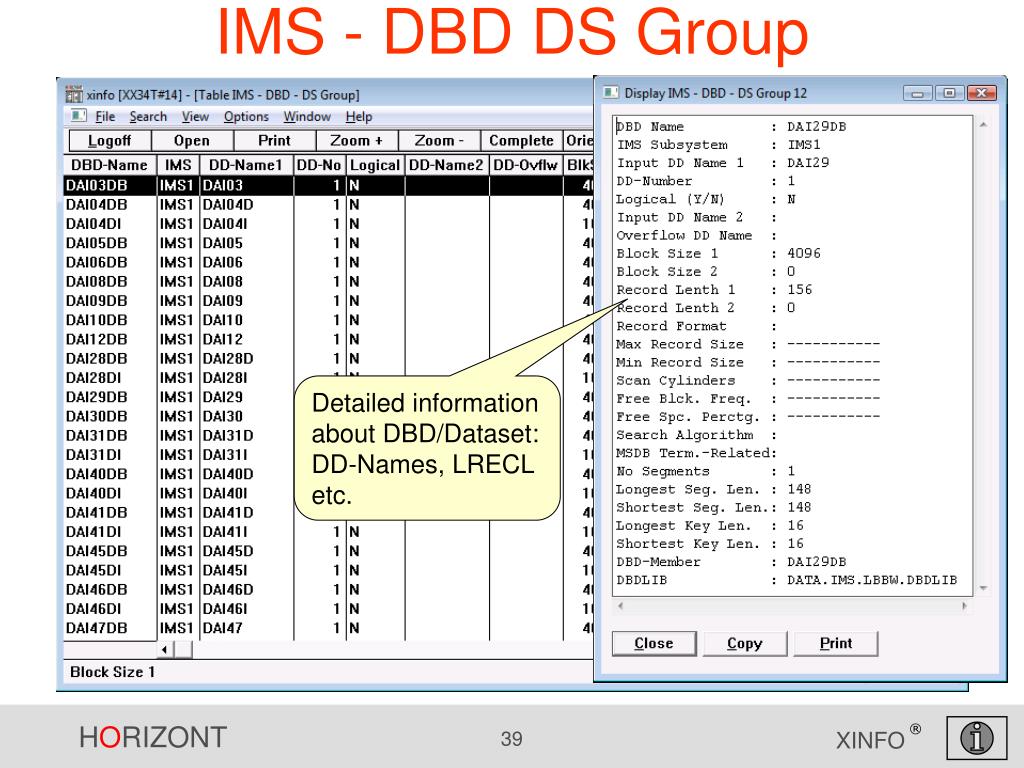Minimize the Display IMS DBD DS Group window

pos(917,93)
